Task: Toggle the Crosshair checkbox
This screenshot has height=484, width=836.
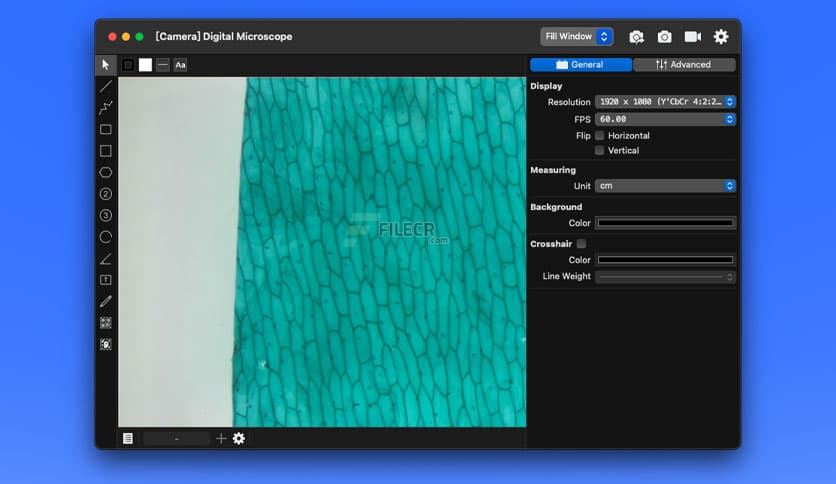Action: coord(581,244)
